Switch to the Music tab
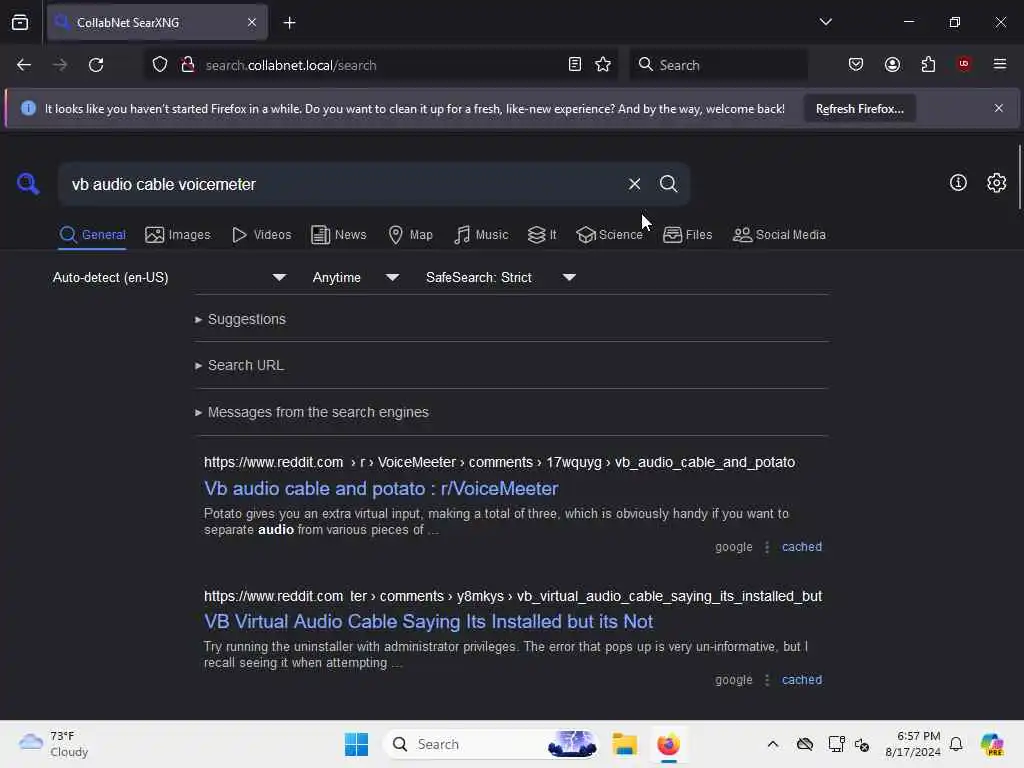The image size is (1024, 768). (481, 234)
